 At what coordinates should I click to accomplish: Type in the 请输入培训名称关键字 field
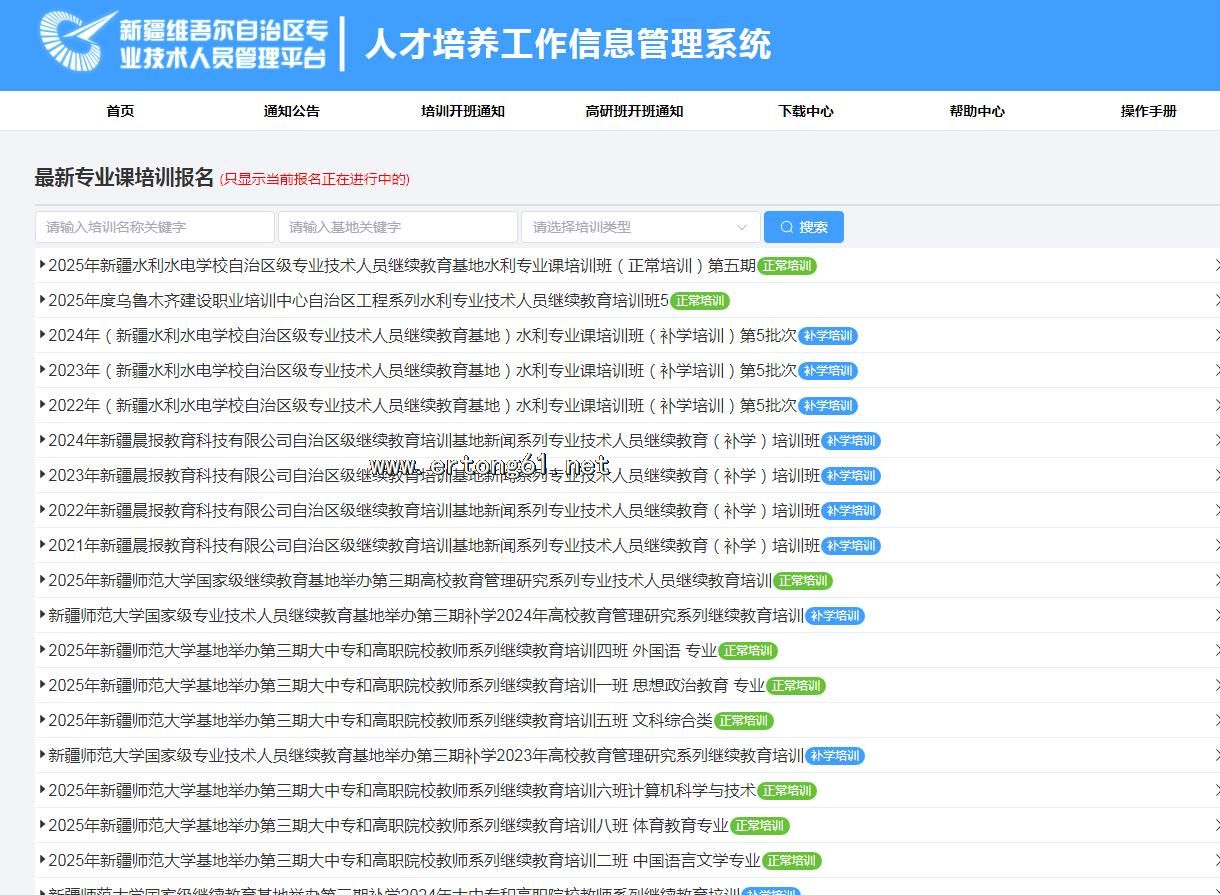(x=155, y=227)
